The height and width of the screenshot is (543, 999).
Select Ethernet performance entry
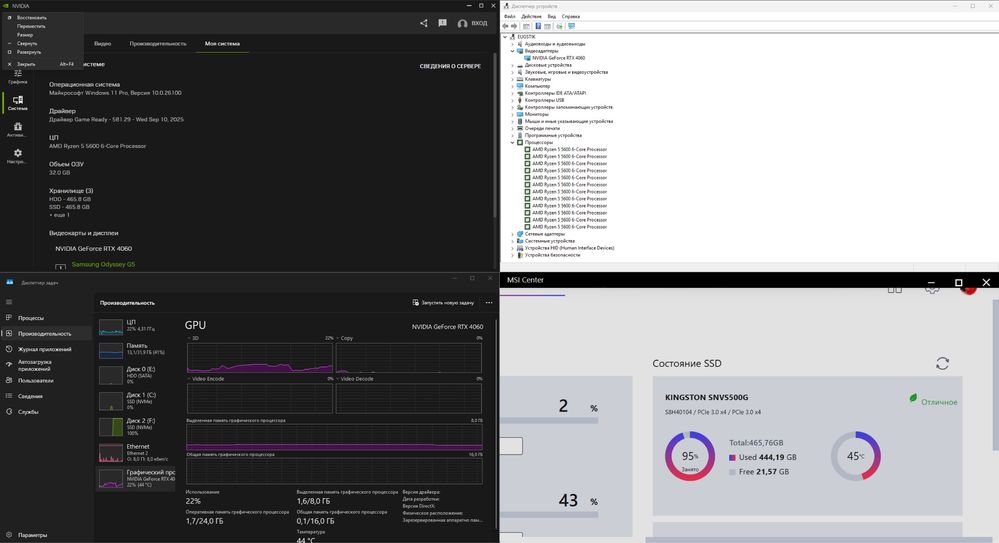pyautogui.click(x=136, y=452)
